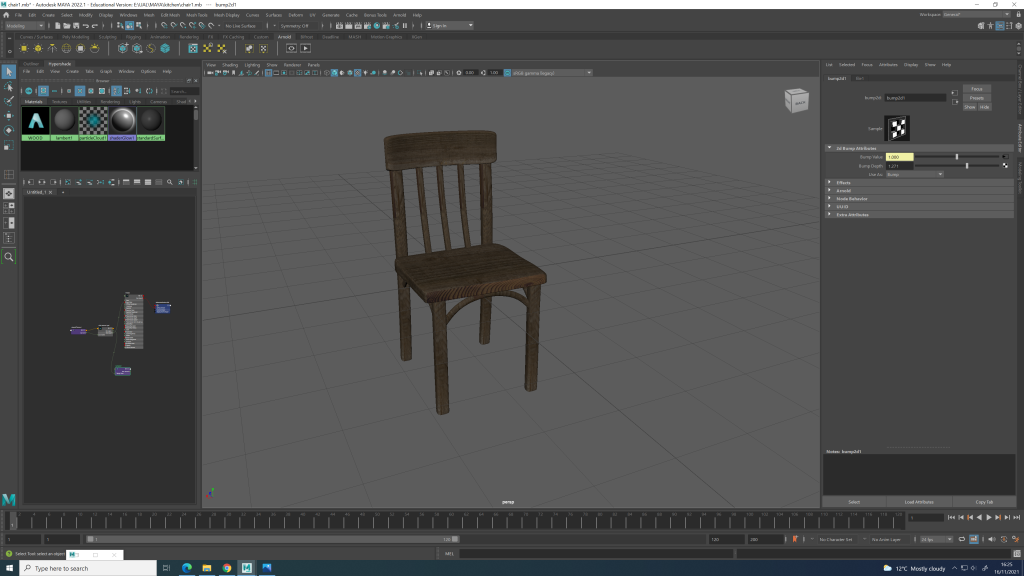This screenshot has height=576, width=1024.
Task: Open the Lighting menu in viewport panel
Action: coord(252,65)
